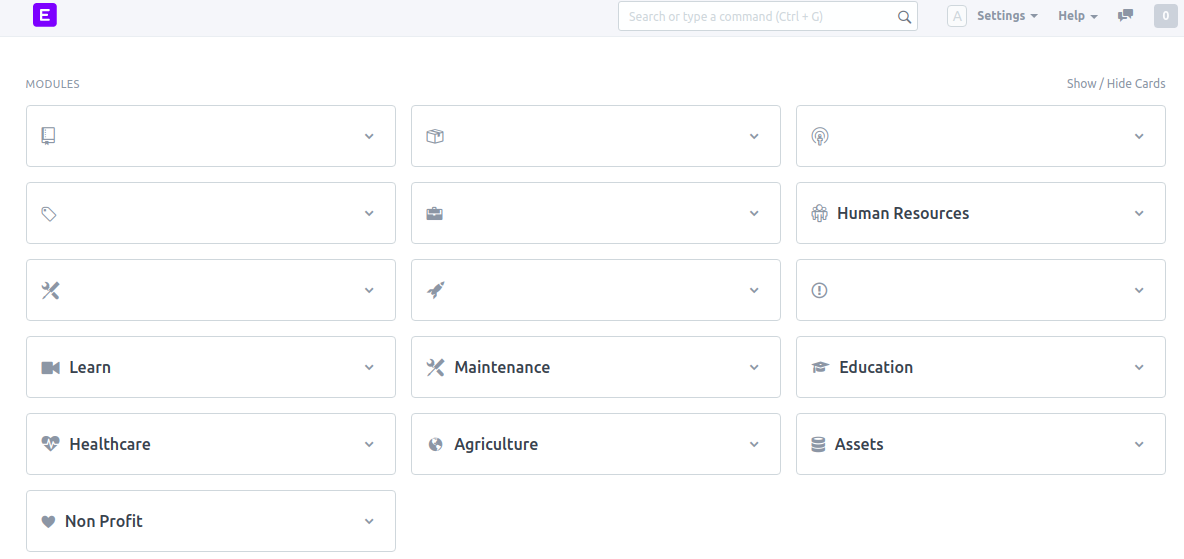1184x559 pixels.
Task: Select the price tag icon module
Action: tap(211, 213)
